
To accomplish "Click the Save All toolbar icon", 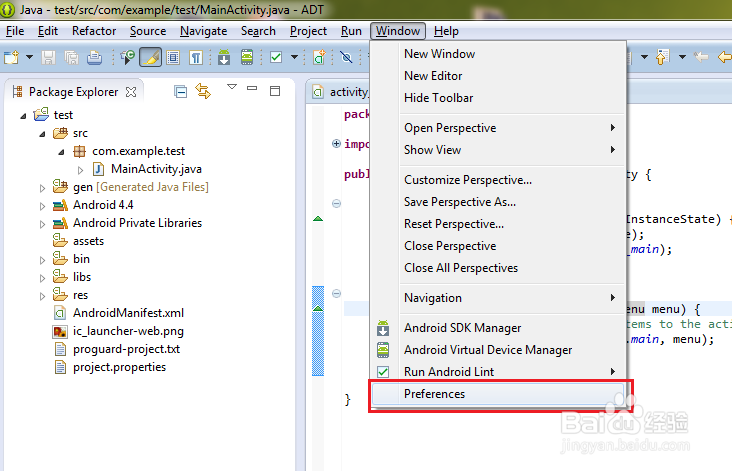I will click(71, 57).
